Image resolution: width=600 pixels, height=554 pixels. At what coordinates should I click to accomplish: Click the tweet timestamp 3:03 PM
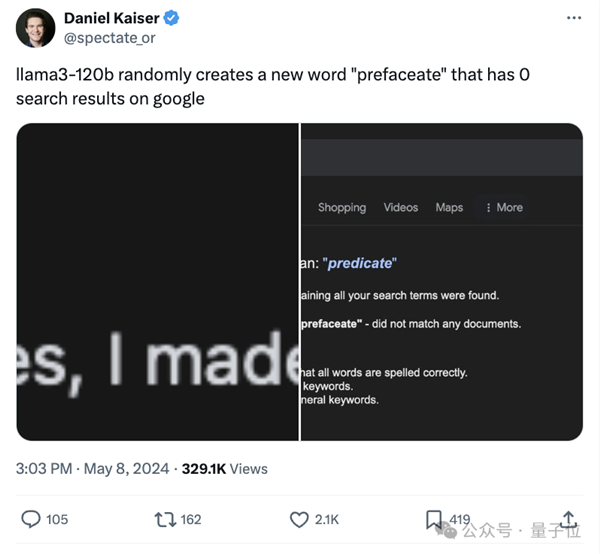pyautogui.click(x=45, y=468)
